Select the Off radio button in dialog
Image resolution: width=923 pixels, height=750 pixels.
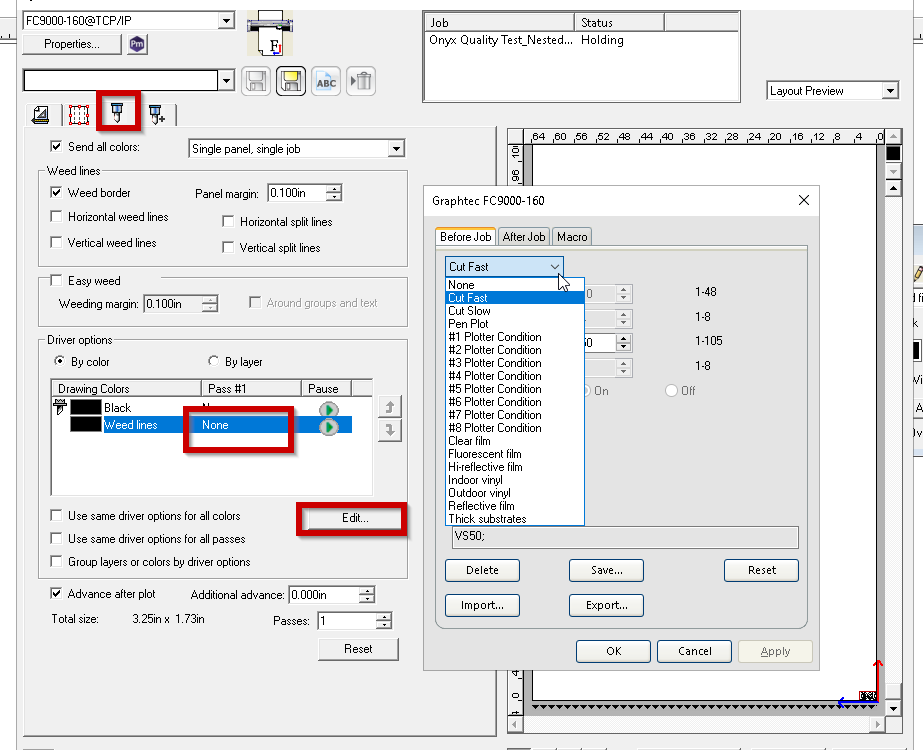click(x=671, y=390)
